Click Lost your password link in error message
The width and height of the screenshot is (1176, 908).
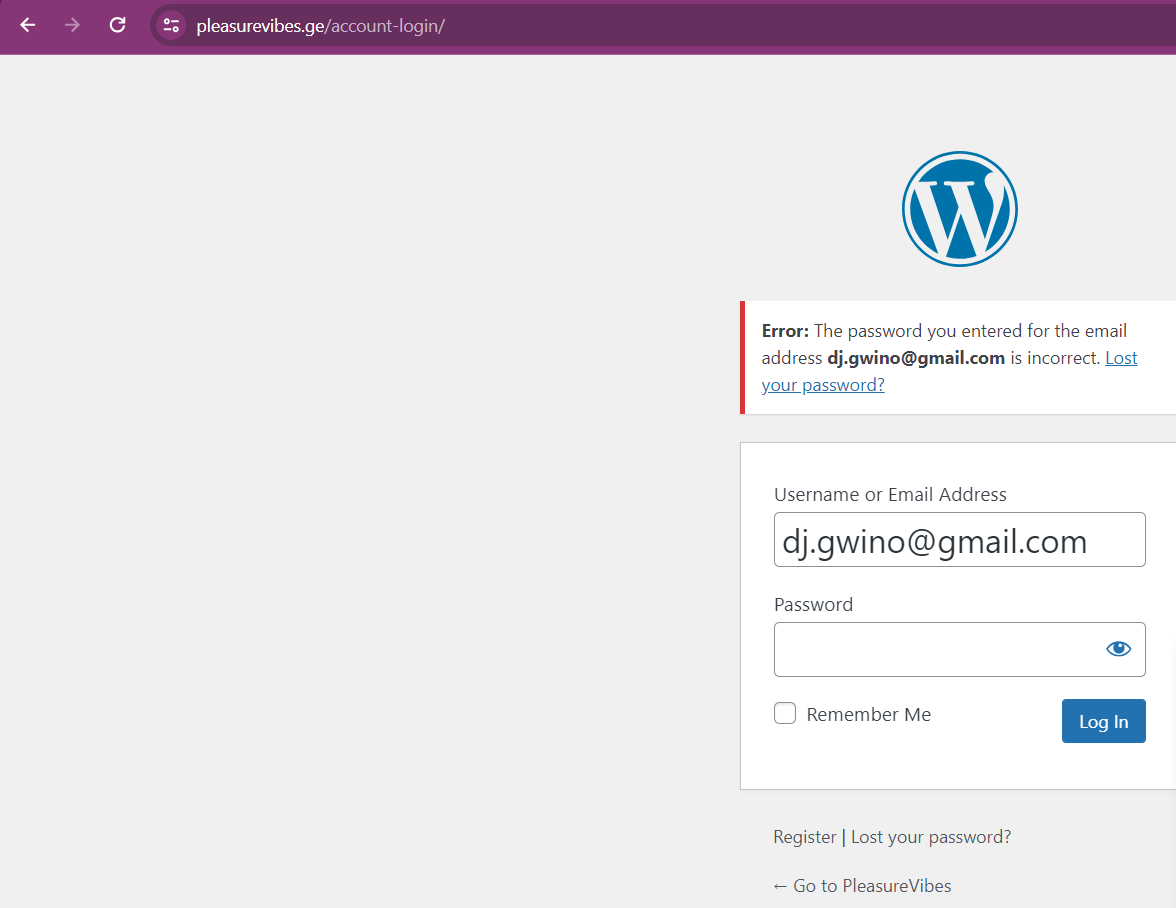pyautogui.click(x=823, y=385)
